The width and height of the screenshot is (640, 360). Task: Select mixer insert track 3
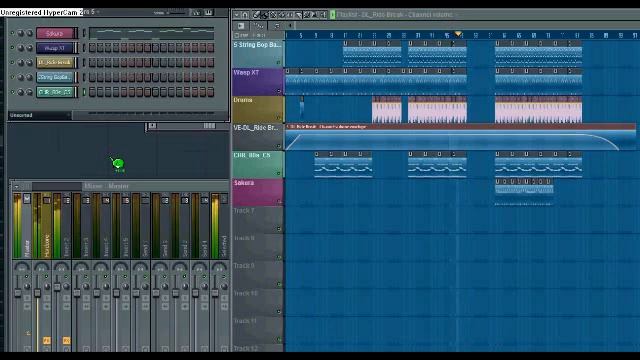(x=82, y=226)
